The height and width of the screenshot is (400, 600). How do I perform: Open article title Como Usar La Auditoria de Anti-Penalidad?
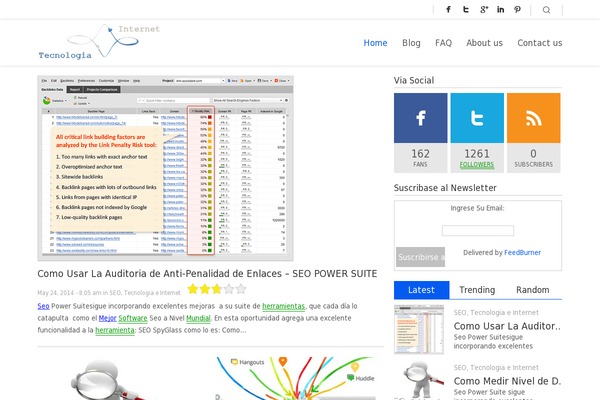point(207,274)
